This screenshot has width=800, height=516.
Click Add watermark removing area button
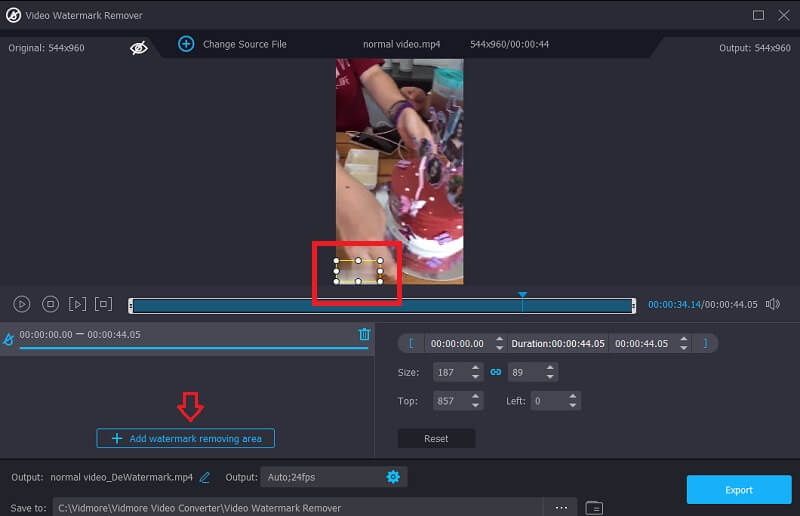[186, 438]
